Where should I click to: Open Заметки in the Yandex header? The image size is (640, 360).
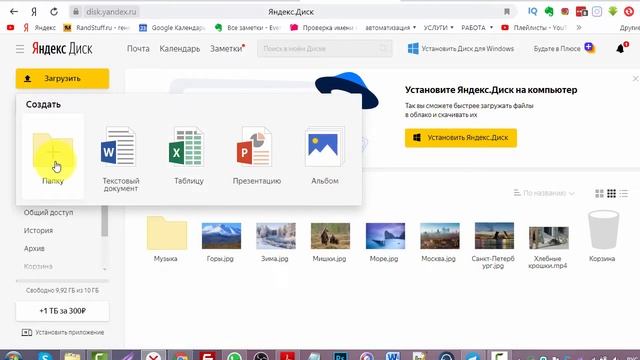pos(227,49)
